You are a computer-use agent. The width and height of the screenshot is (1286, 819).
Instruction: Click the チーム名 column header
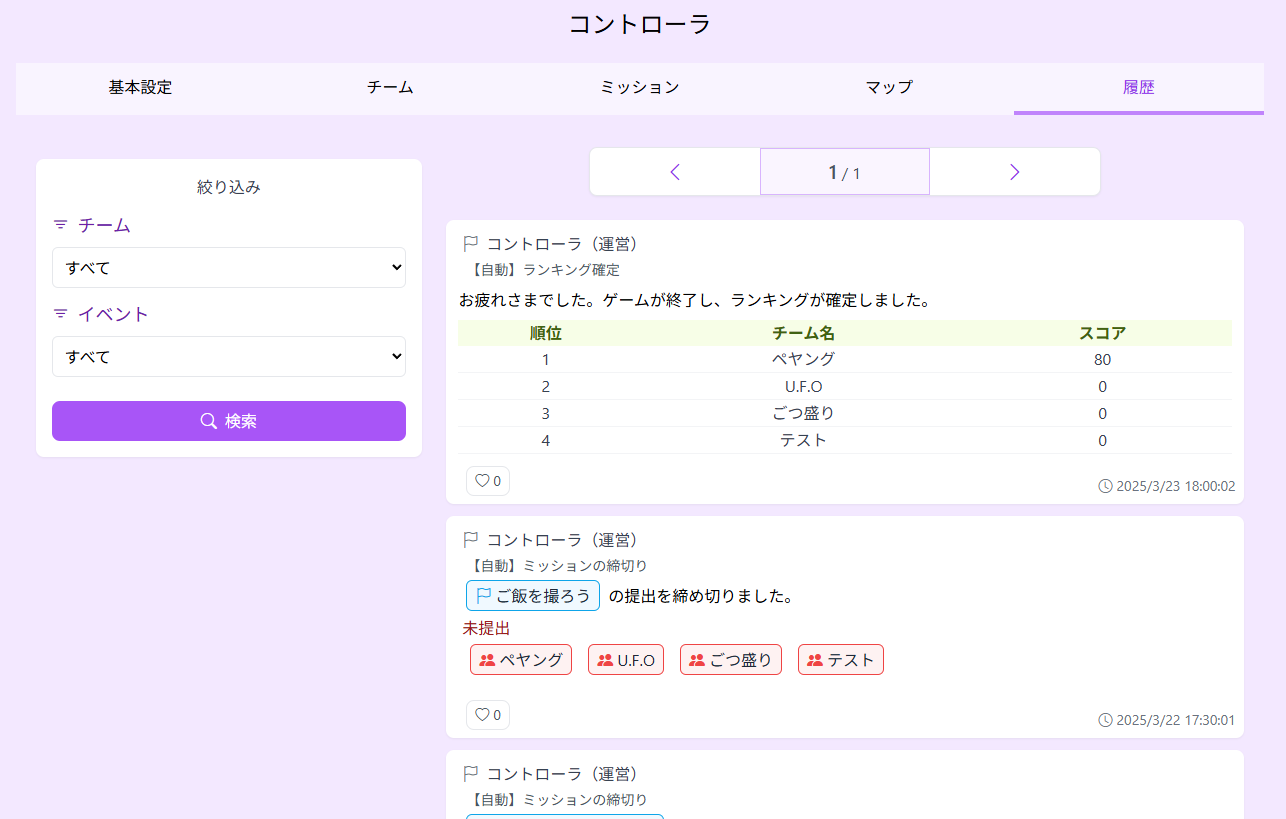click(803, 333)
